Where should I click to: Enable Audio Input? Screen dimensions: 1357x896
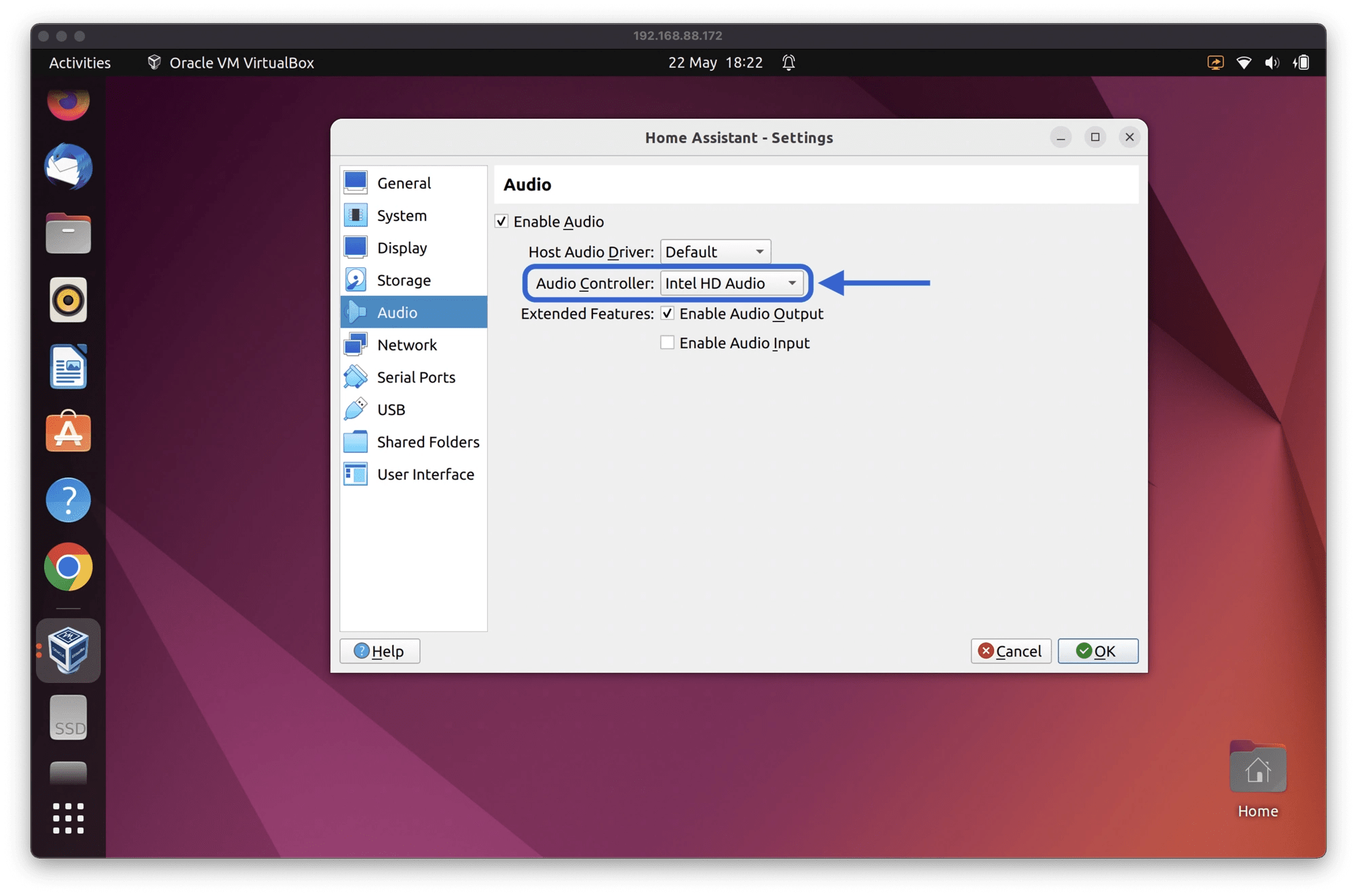(x=667, y=342)
